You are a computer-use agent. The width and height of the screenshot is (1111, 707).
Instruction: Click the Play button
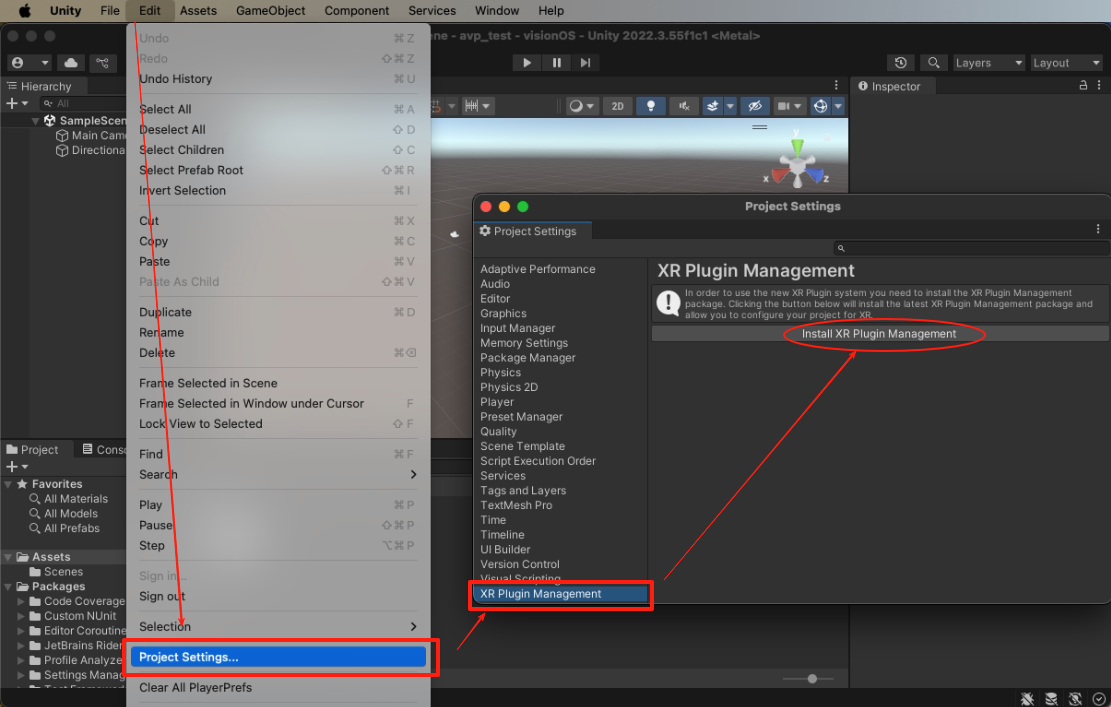coord(526,62)
